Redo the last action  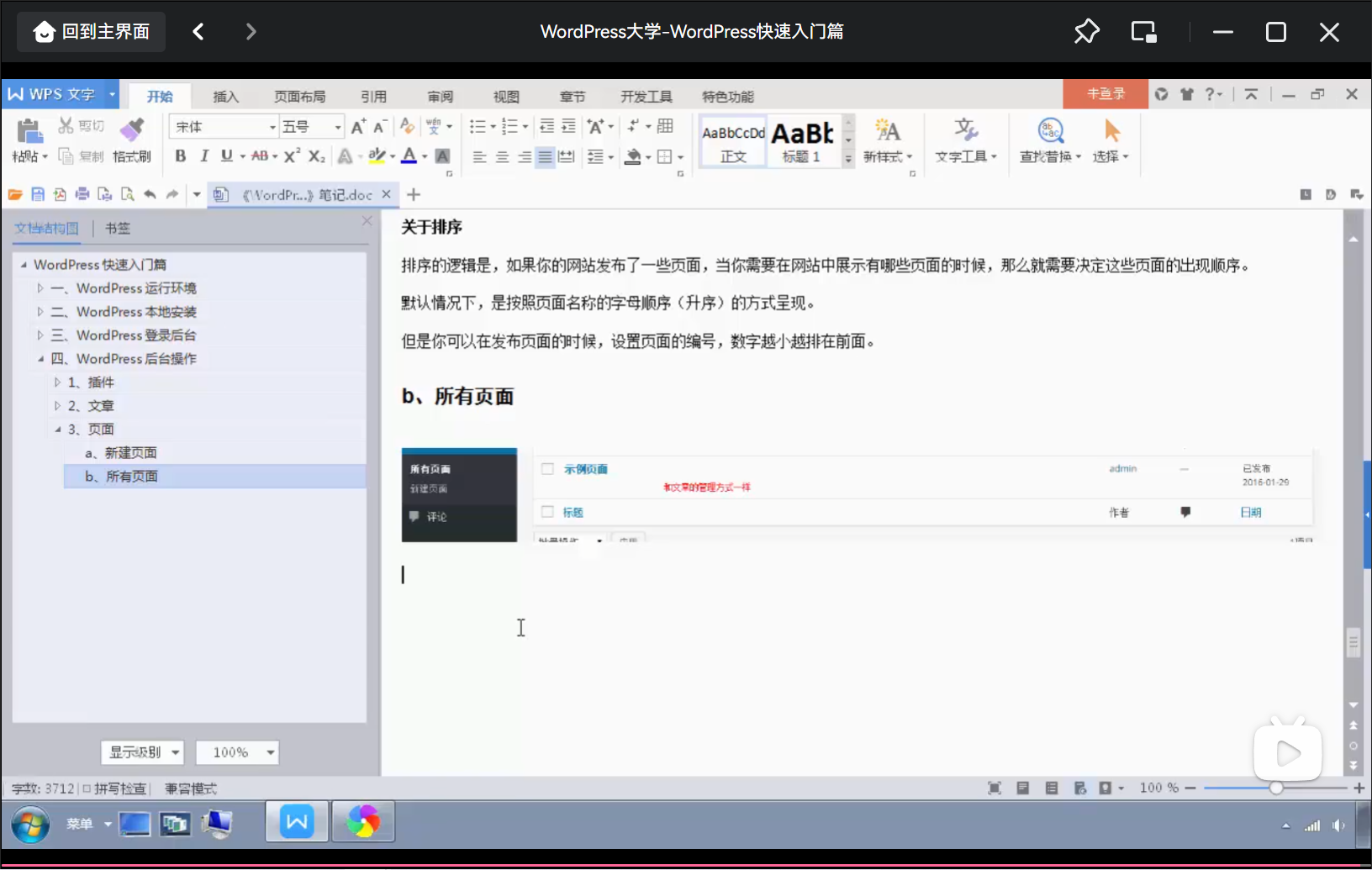click(172, 195)
